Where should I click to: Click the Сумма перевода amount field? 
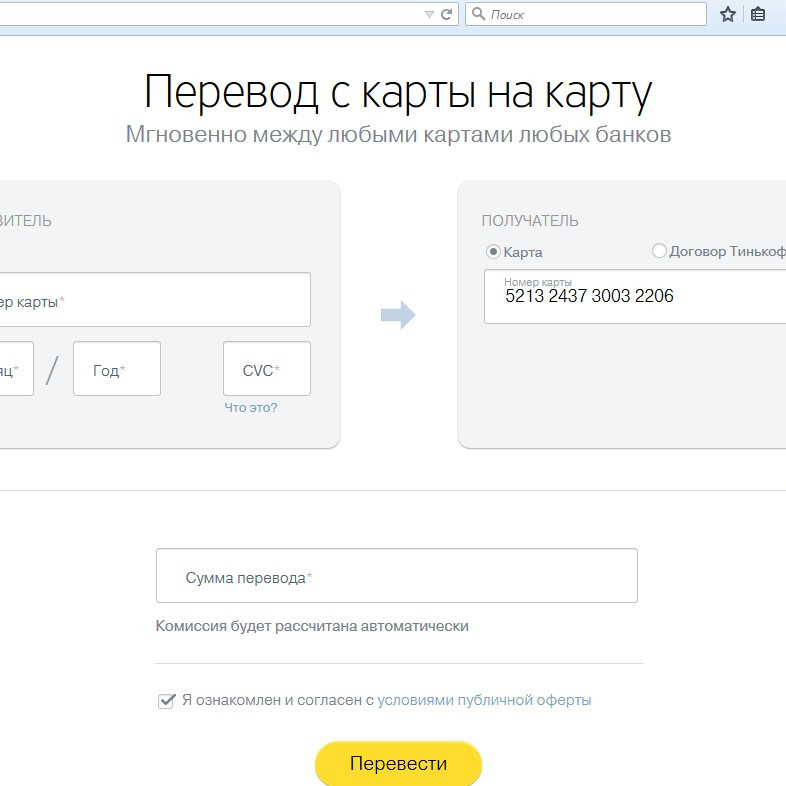click(x=397, y=575)
